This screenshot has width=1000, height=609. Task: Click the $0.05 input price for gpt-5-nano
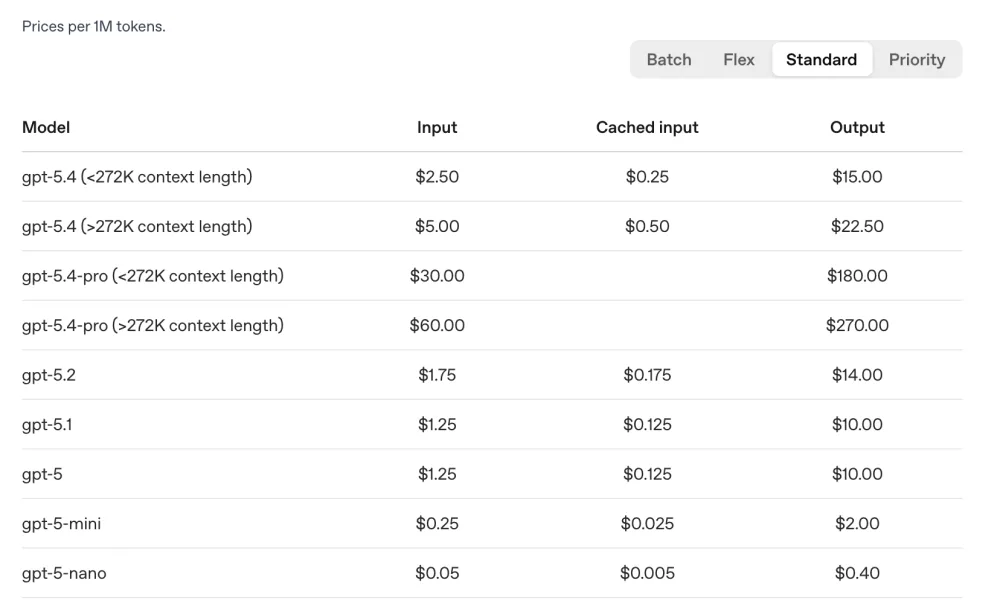(438, 573)
